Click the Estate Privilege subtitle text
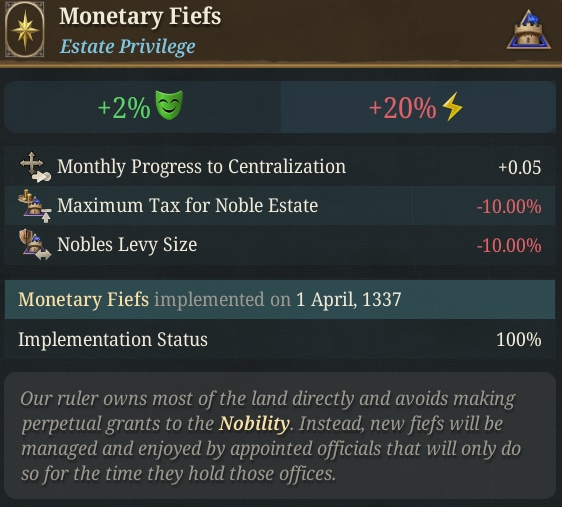This screenshot has width=562, height=507. tap(128, 47)
